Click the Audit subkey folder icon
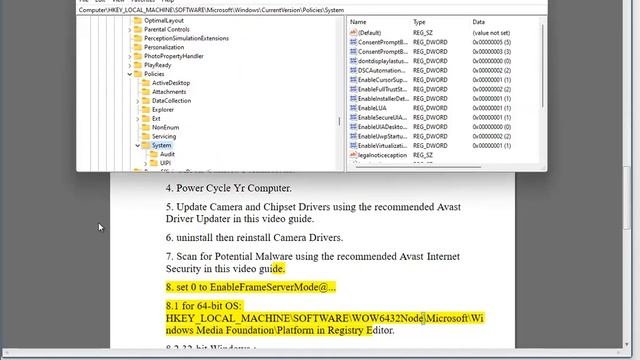This screenshot has height=360, width=640. 154,154
